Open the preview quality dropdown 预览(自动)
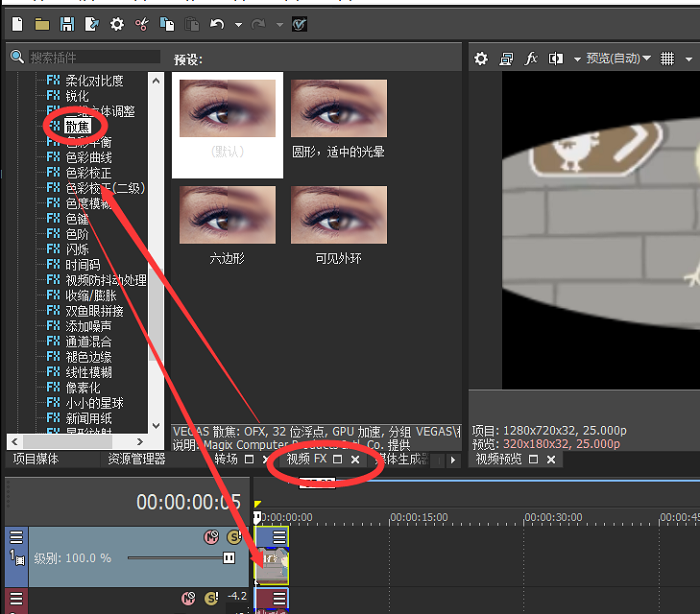 (618, 58)
